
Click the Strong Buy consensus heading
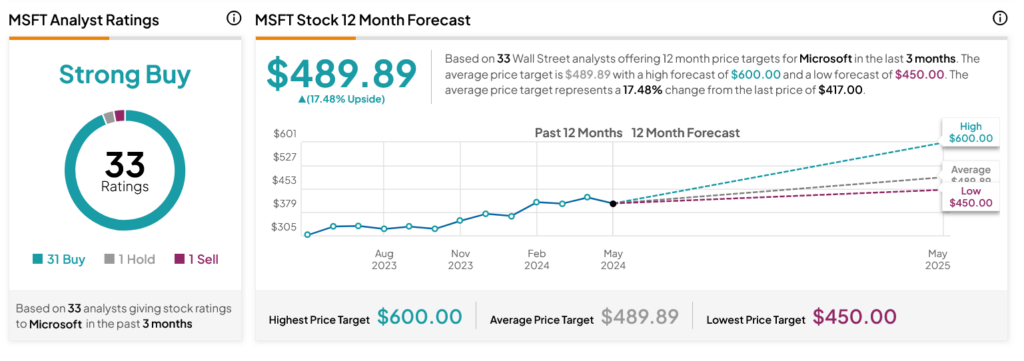125,75
